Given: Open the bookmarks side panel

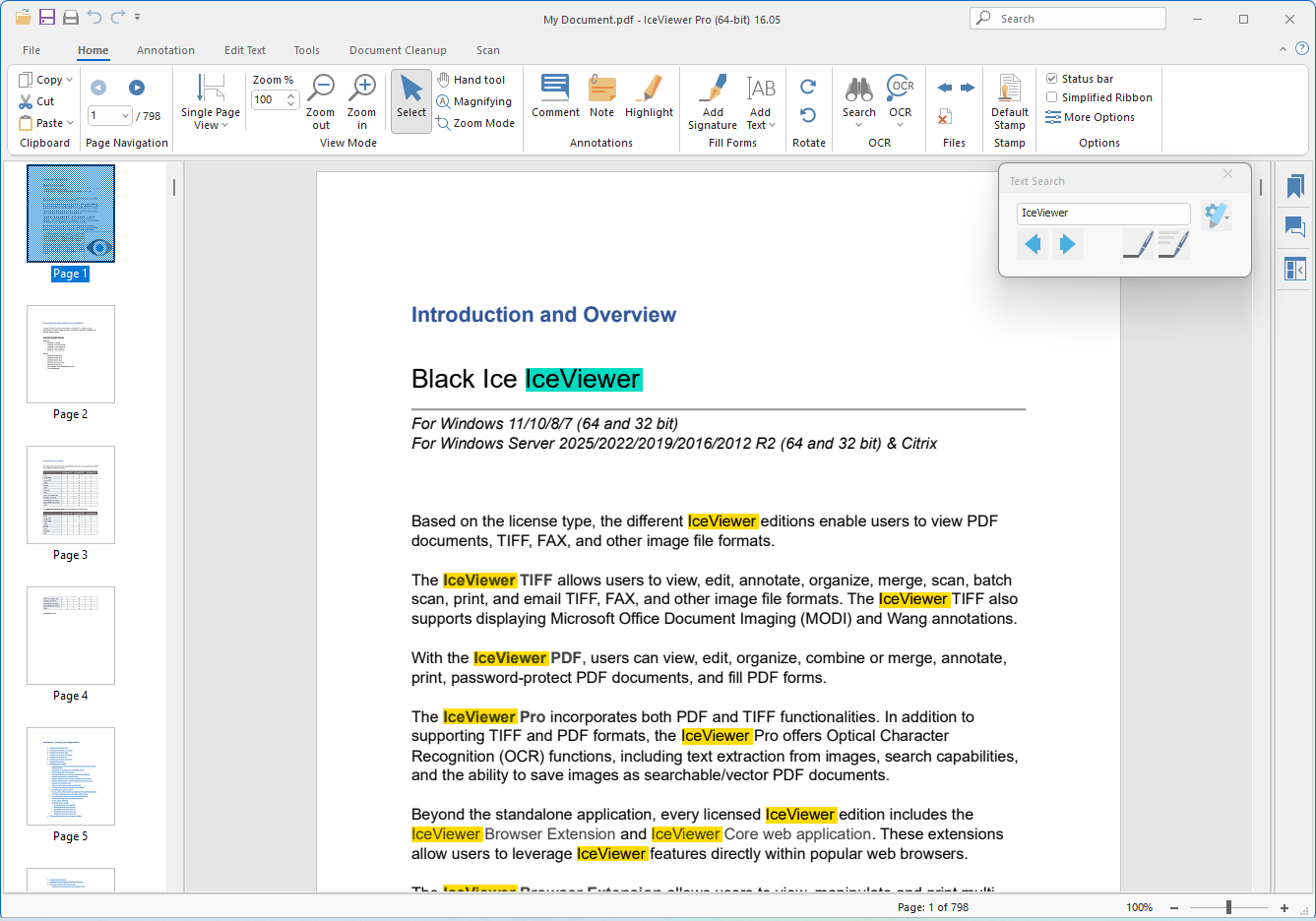Looking at the screenshot, I should coord(1295,186).
